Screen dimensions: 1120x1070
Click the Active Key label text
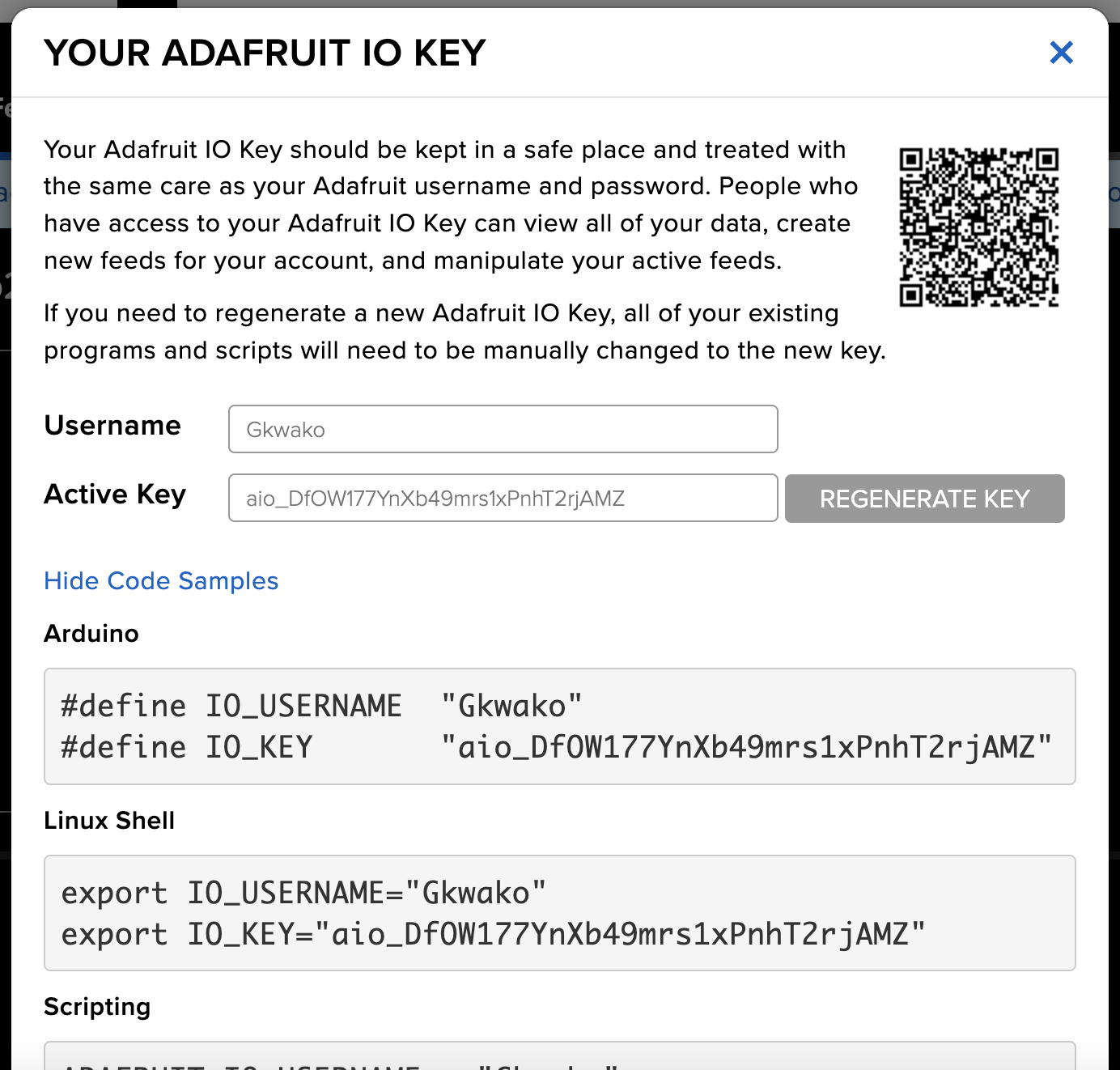(x=115, y=495)
